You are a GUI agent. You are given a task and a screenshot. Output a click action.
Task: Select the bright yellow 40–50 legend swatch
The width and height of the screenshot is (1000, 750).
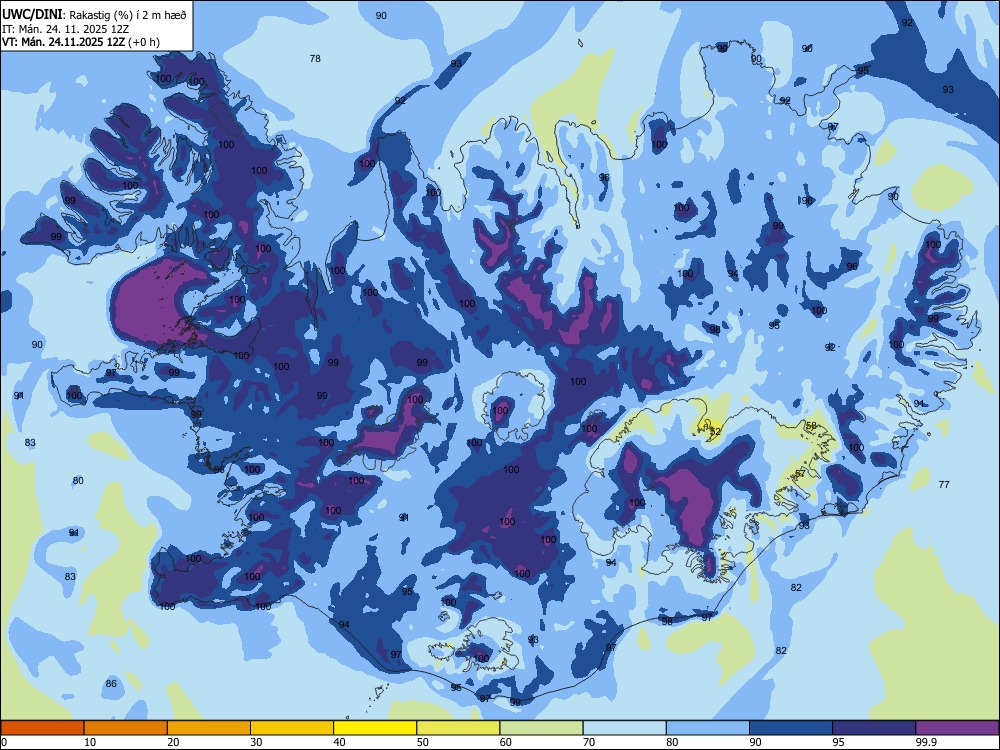375,728
